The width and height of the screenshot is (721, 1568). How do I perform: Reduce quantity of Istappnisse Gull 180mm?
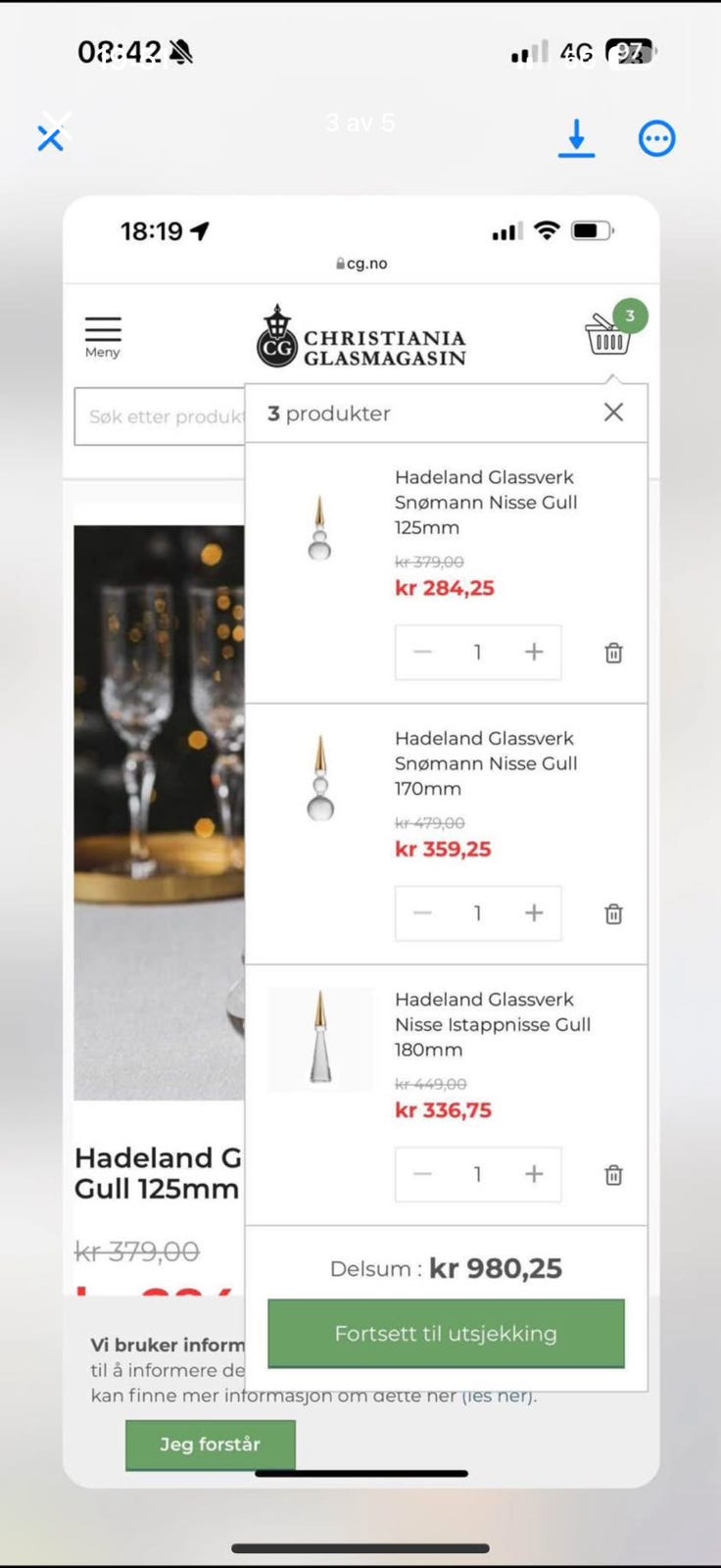422,1173
